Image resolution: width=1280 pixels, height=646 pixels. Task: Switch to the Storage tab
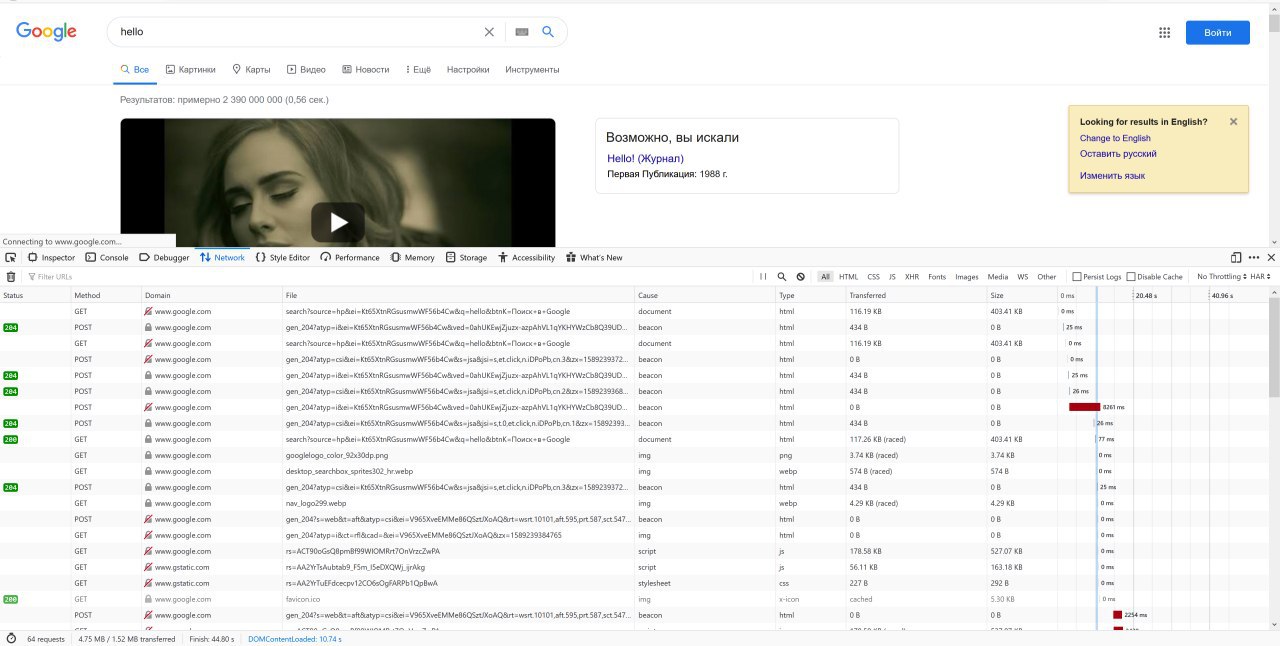[465, 257]
